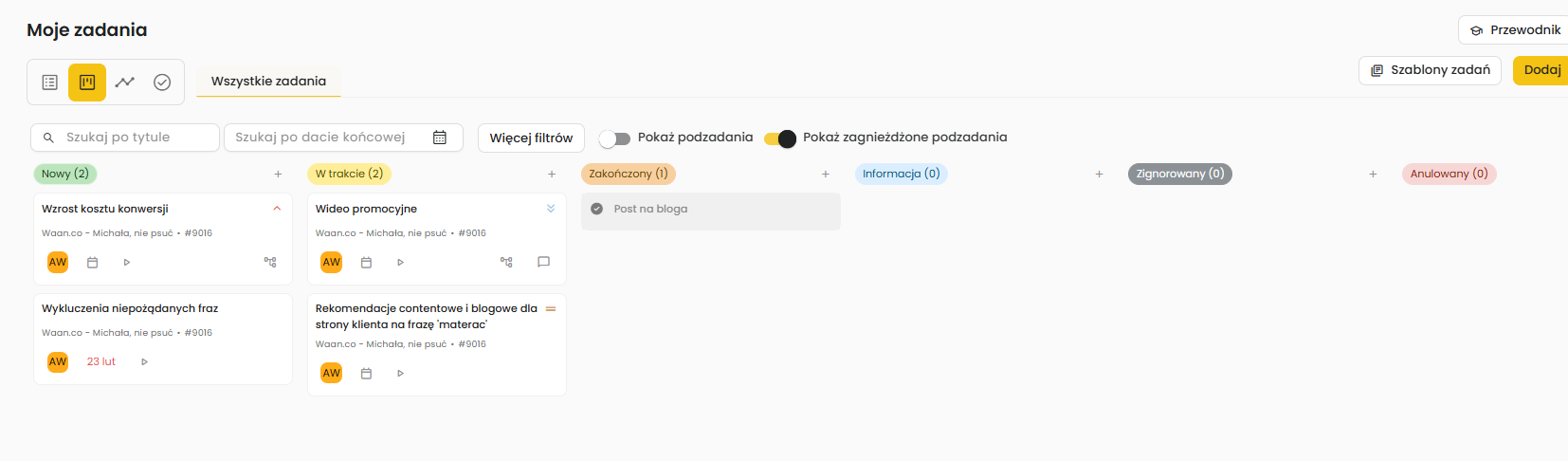Disable Pokaż zagnieżdżone podzadania toggle

coord(780,138)
